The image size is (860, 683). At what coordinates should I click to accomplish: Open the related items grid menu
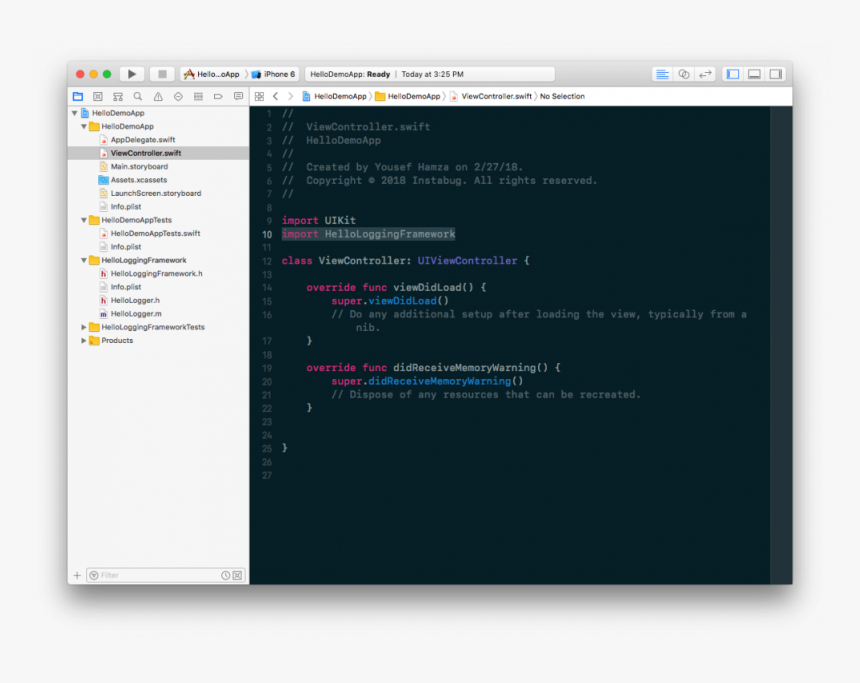point(259,97)
